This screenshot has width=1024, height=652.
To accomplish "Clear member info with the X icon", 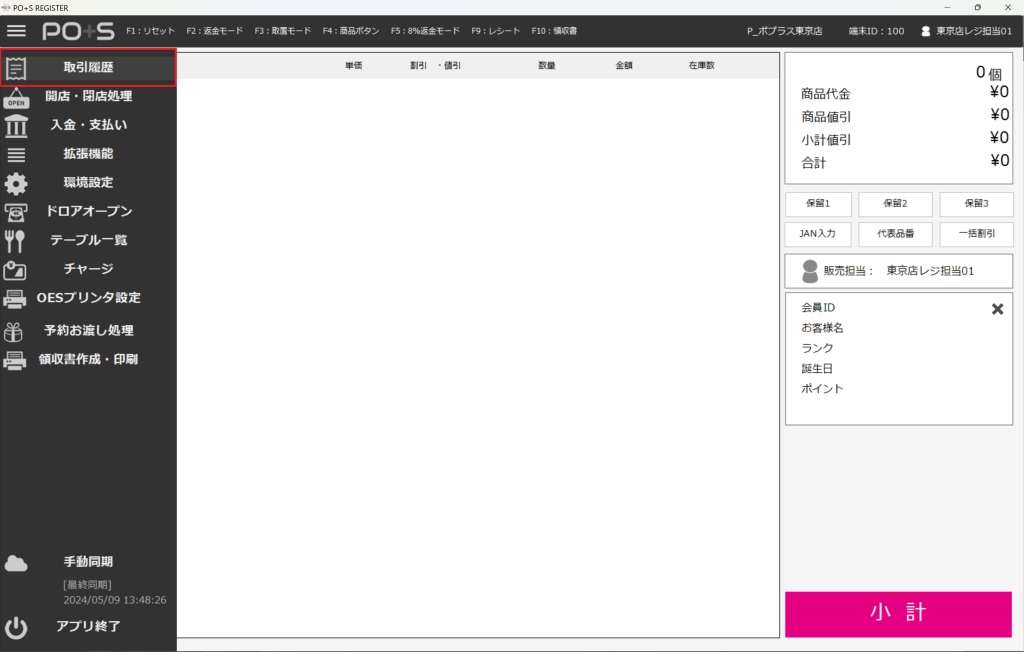I will pyautogui.click(x=997, y=309).
